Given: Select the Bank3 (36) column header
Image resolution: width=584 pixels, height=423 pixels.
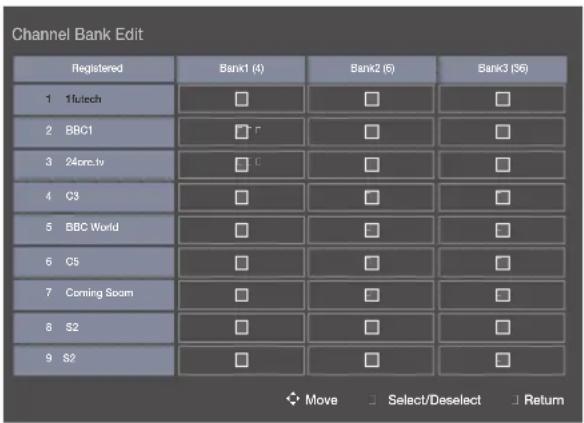Looking at the screenshot, I should (x=502, y=69).
